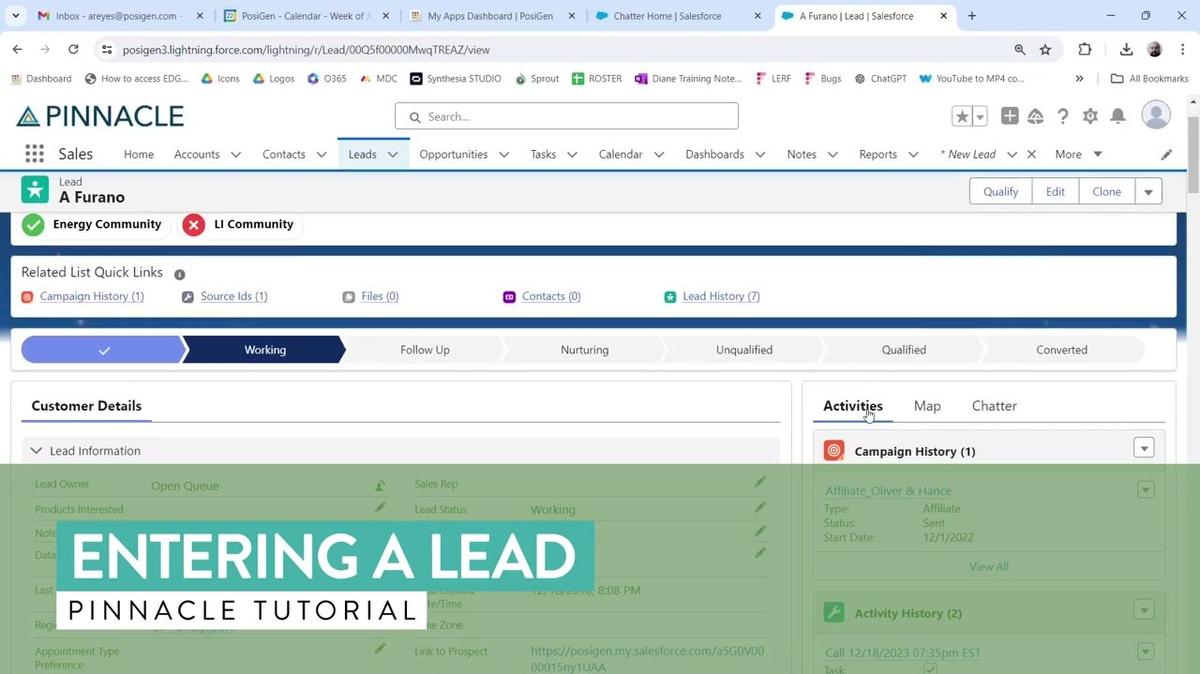Bookmark this page with browser star icon
1200x674 pixels.
click(x=1045, y=49)
